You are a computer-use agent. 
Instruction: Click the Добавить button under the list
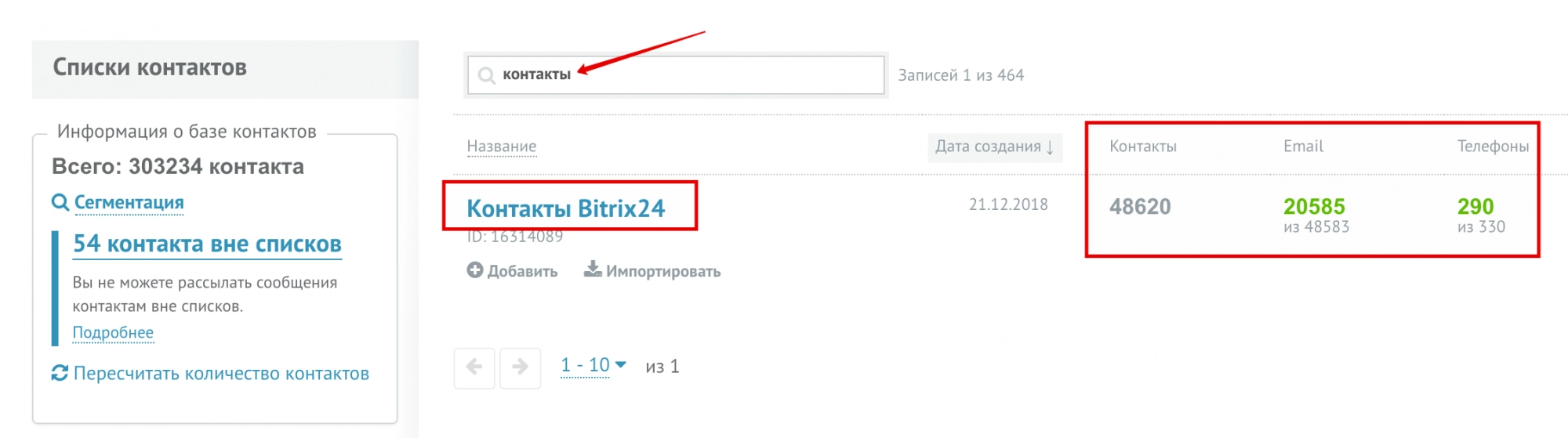[512, 271]
